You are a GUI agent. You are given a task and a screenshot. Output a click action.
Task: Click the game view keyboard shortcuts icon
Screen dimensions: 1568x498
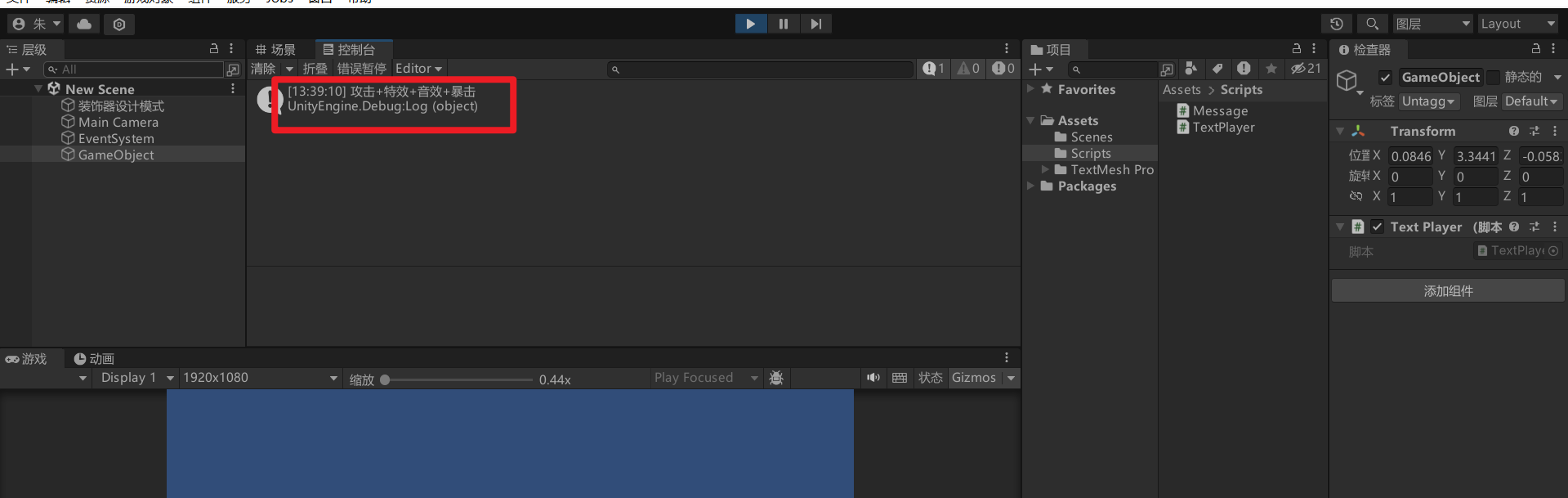point(900,378)
